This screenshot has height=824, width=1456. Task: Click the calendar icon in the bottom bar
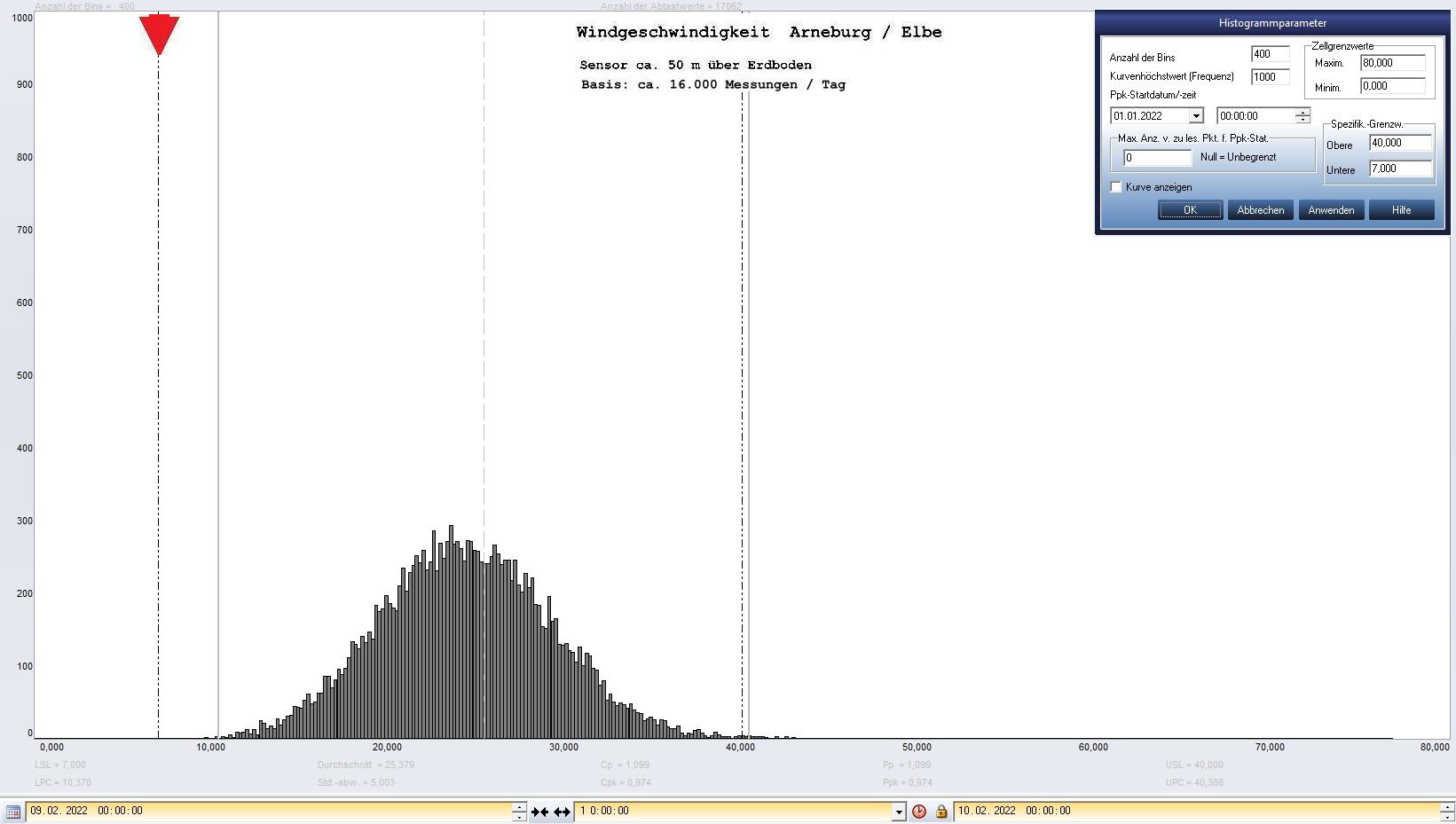pos(13,812)
